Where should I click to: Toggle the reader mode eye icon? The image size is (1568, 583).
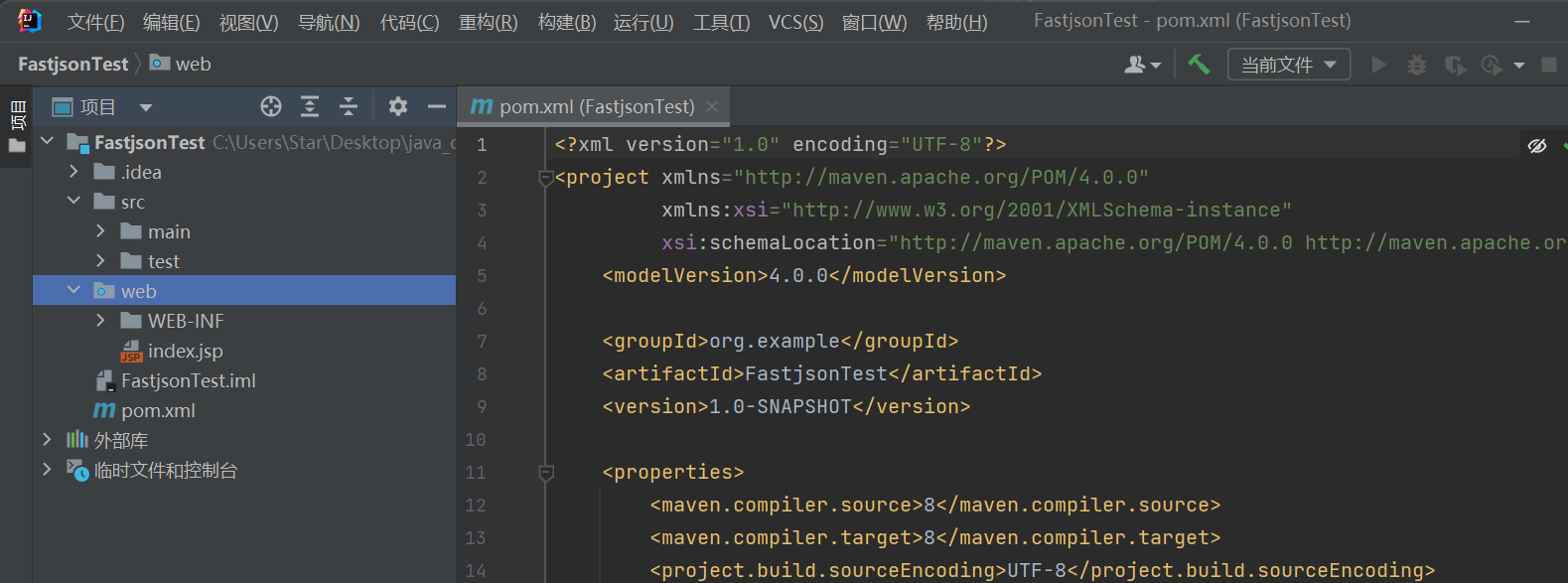(1537, 146)
